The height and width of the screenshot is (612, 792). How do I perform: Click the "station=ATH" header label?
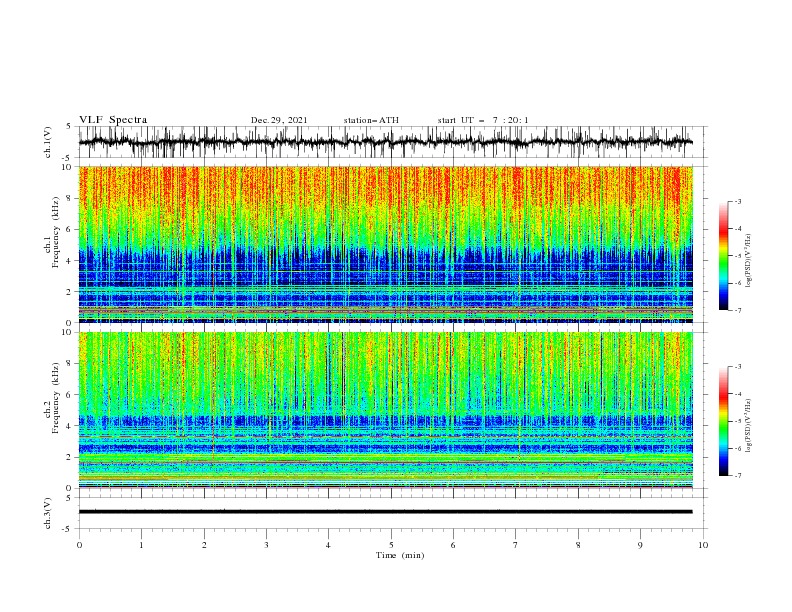click(371, 120)
